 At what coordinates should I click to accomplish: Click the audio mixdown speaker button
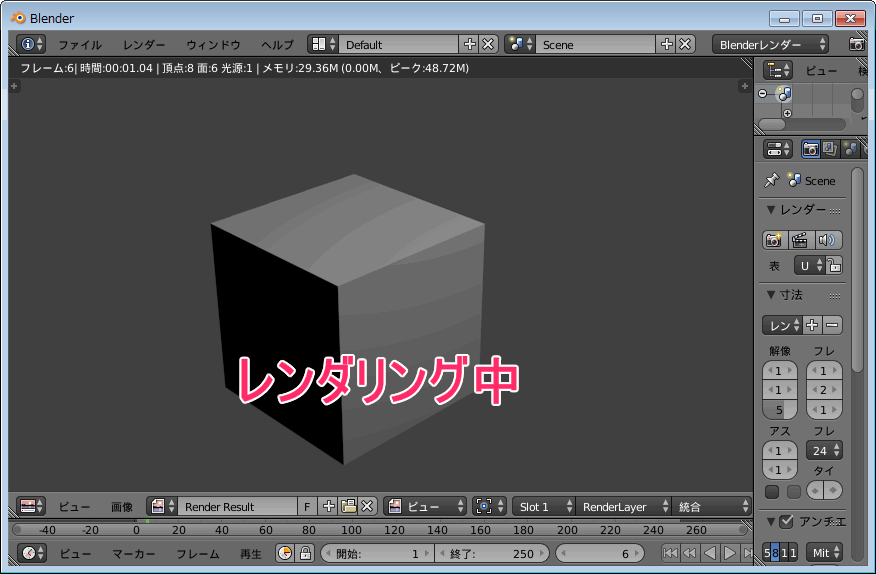click(x=828, y=240)
